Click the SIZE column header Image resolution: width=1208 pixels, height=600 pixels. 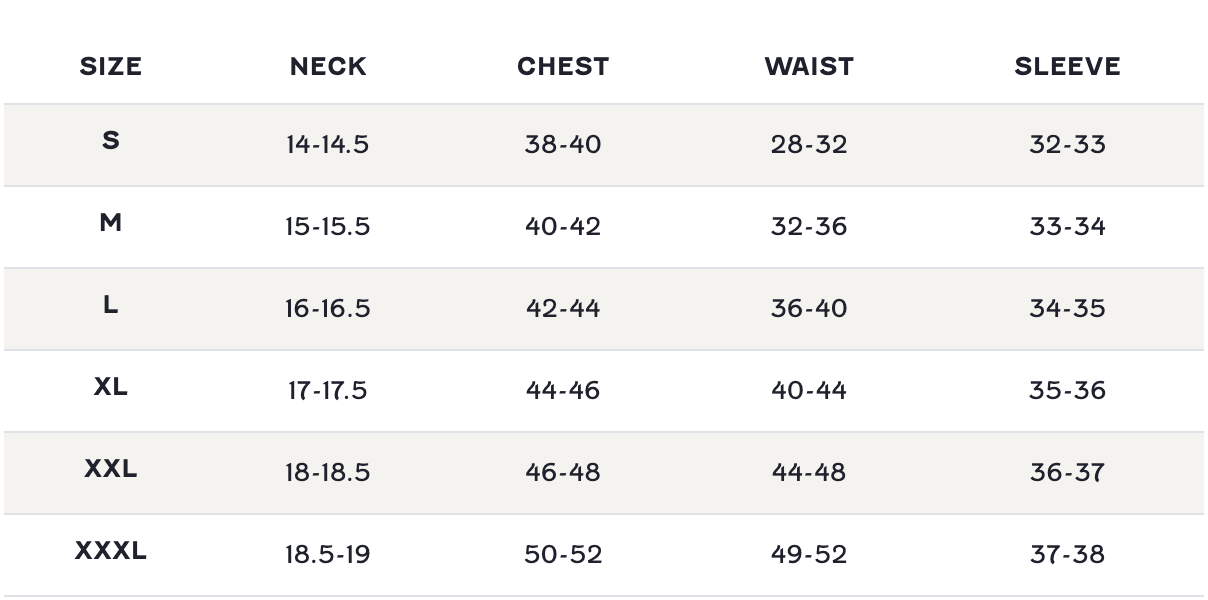111,67
